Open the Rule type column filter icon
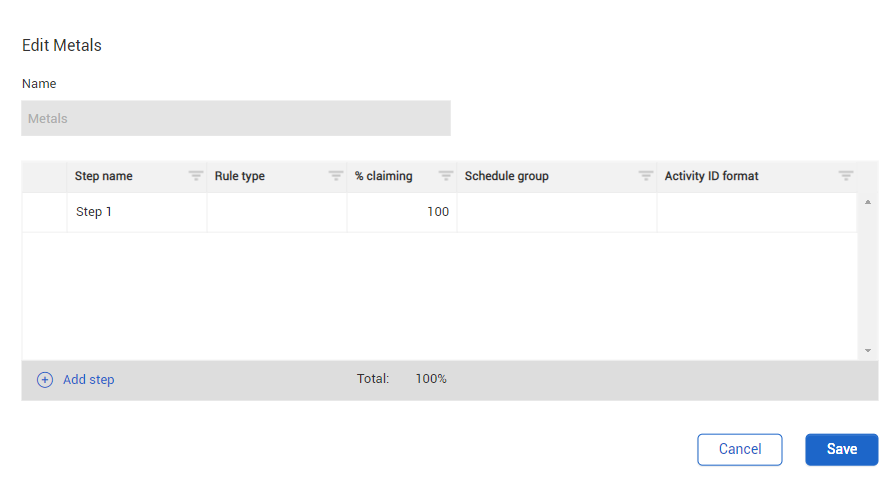 336,176
